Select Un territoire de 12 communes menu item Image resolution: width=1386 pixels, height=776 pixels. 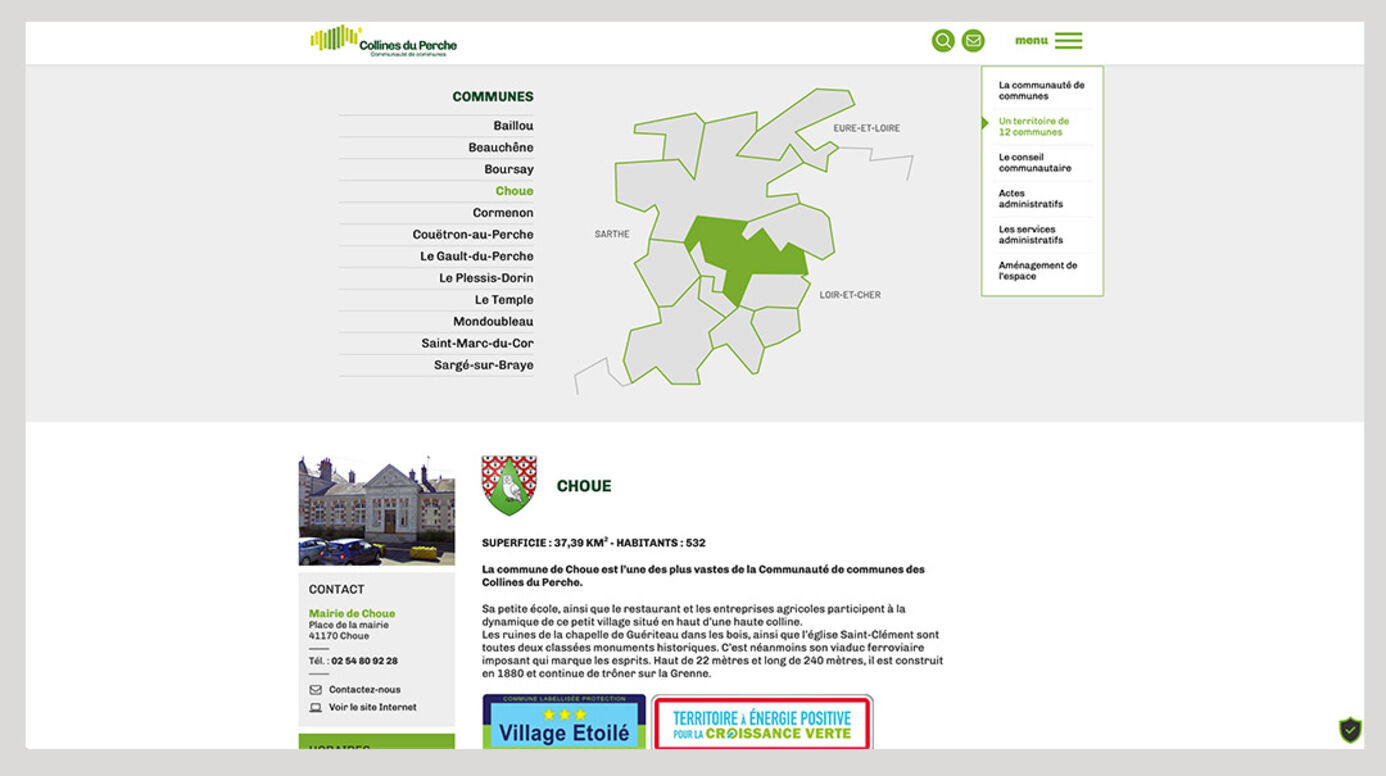[x=1034, y=126]
